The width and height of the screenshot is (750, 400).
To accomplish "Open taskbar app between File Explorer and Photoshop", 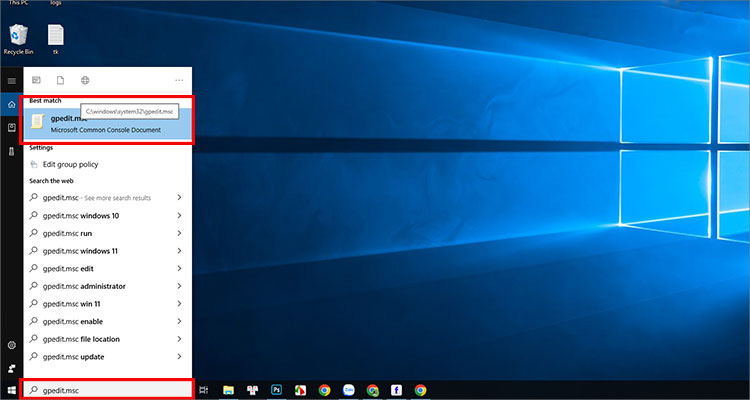I will [253, 390].
